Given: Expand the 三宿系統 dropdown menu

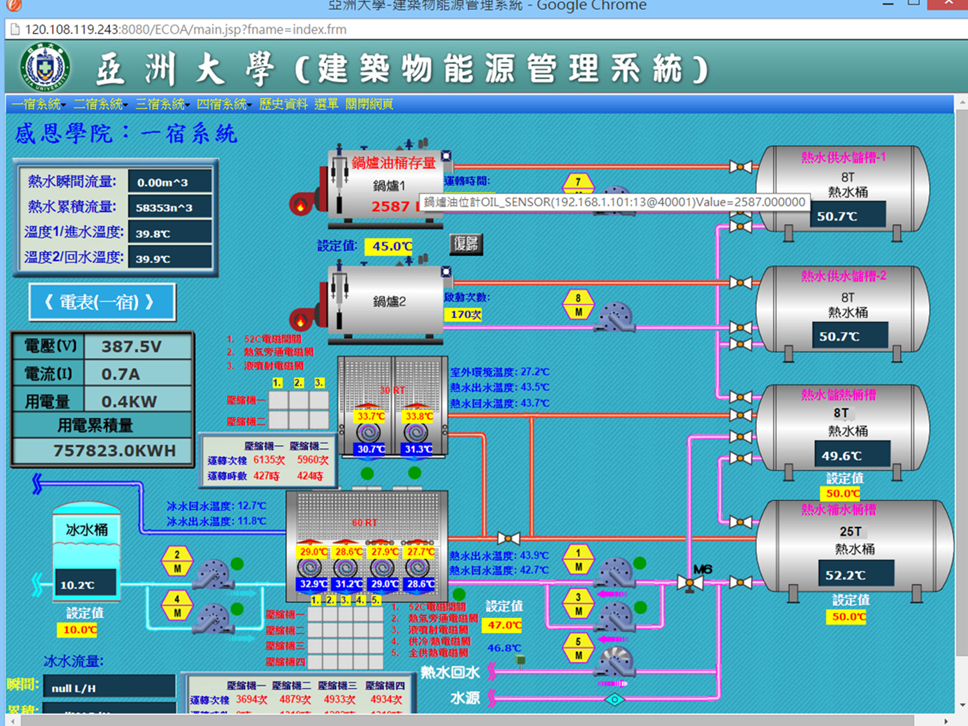Looking at the screenshot, I should pyautogui.click(x=162, y=104).
